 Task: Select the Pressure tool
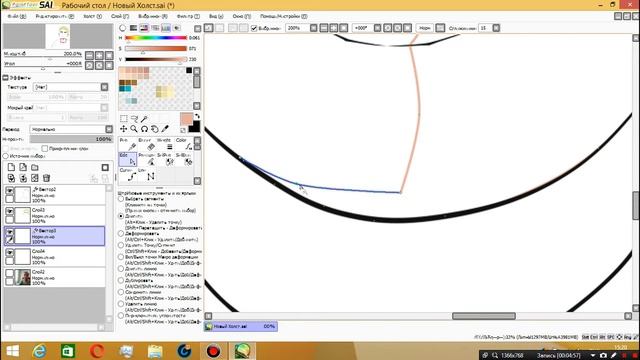[146, 160]
